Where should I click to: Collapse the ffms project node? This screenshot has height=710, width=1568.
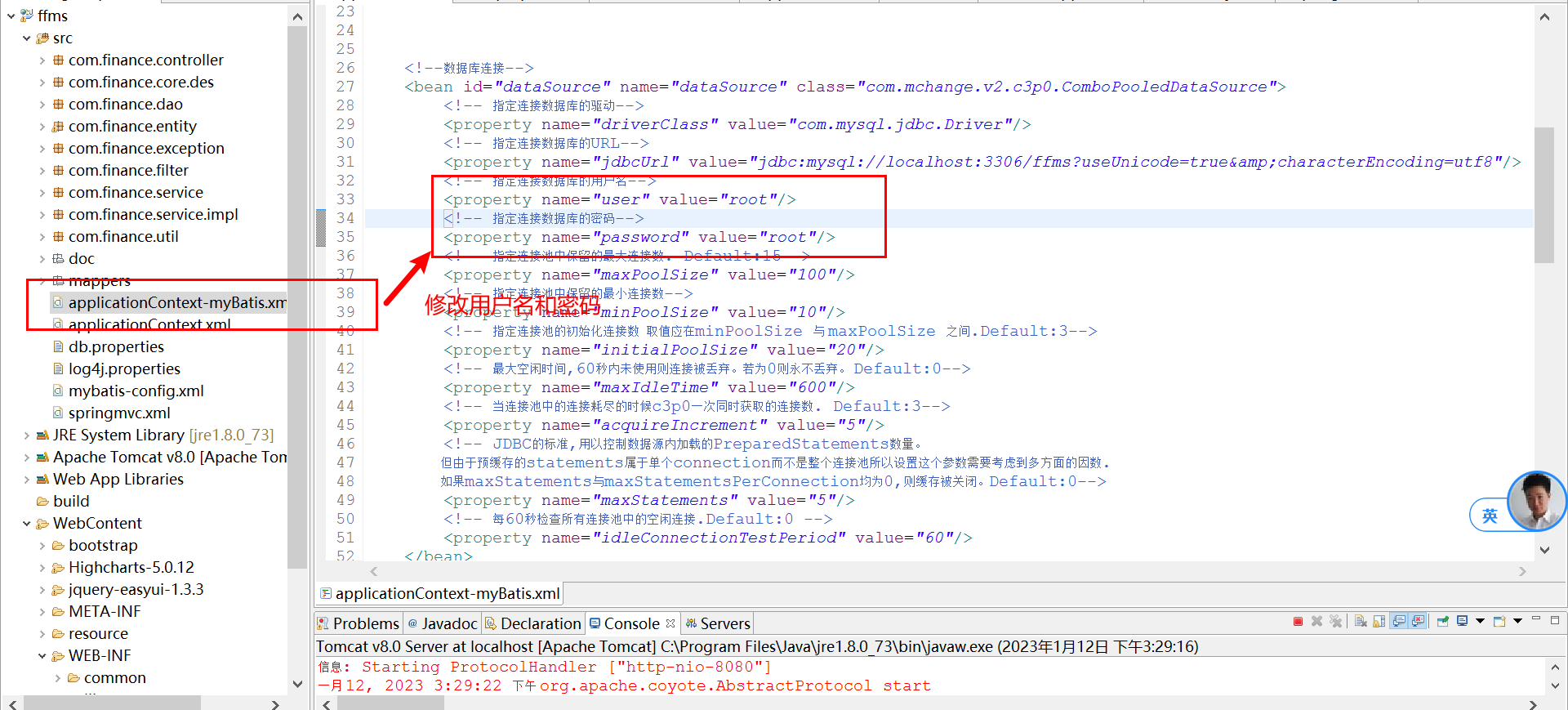point(11,16)
